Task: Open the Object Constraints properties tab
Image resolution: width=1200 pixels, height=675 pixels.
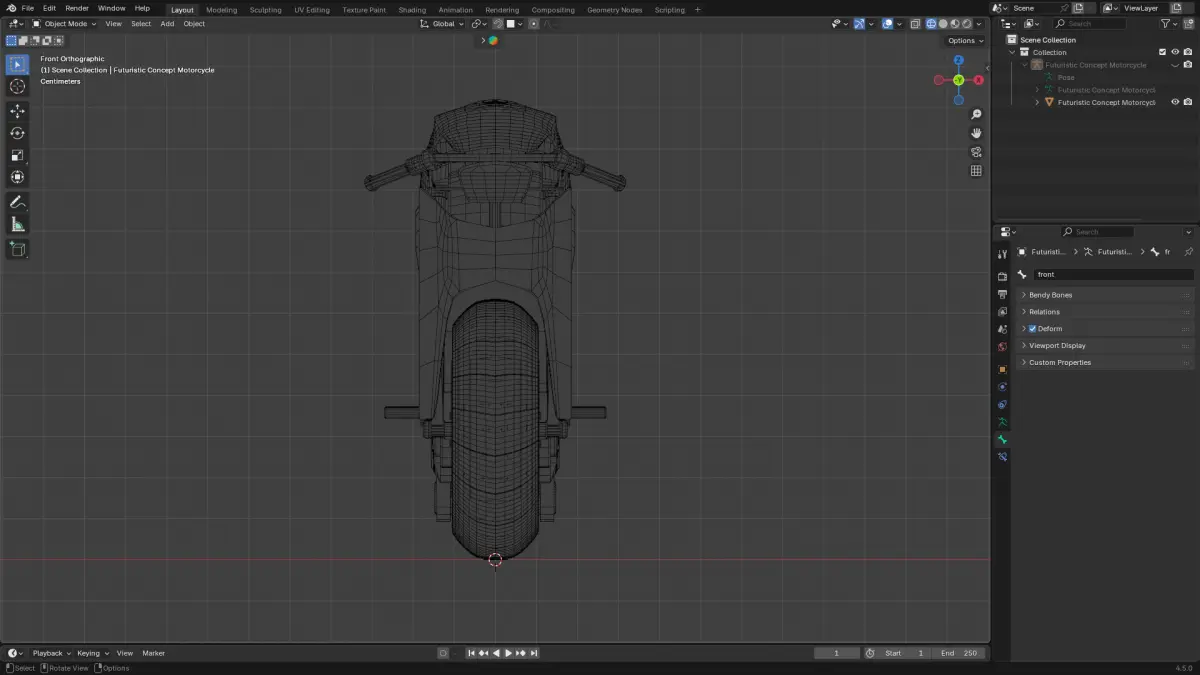Action: 1002,404
